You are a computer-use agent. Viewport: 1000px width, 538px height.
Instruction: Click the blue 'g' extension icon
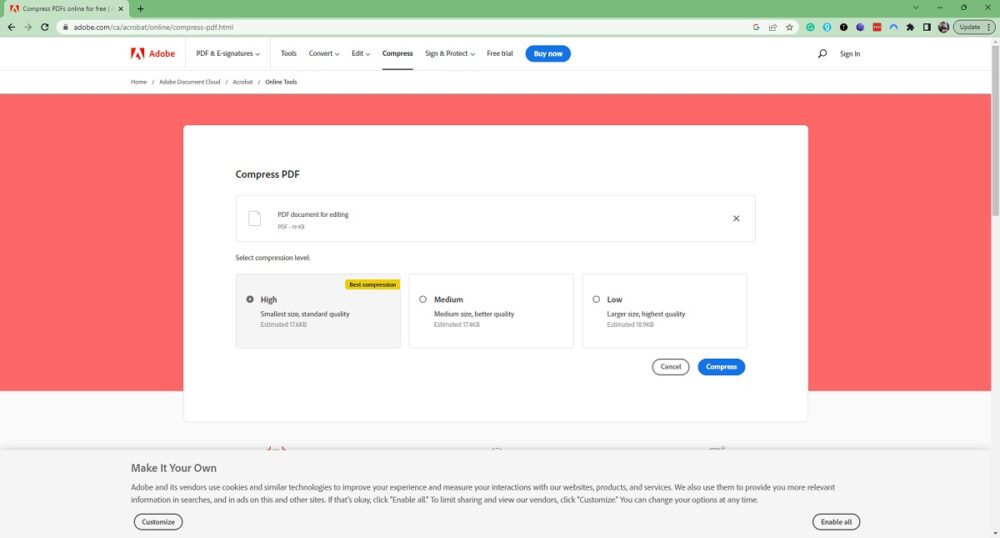pos(827,27)
